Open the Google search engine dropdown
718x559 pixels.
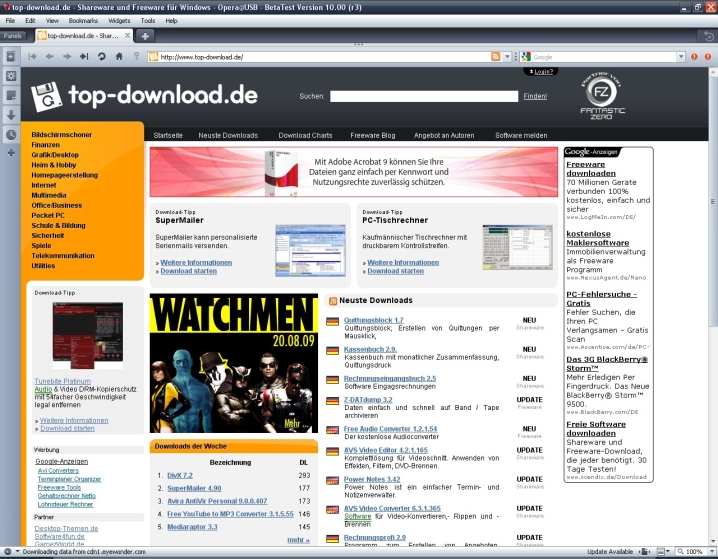point(526,57)
